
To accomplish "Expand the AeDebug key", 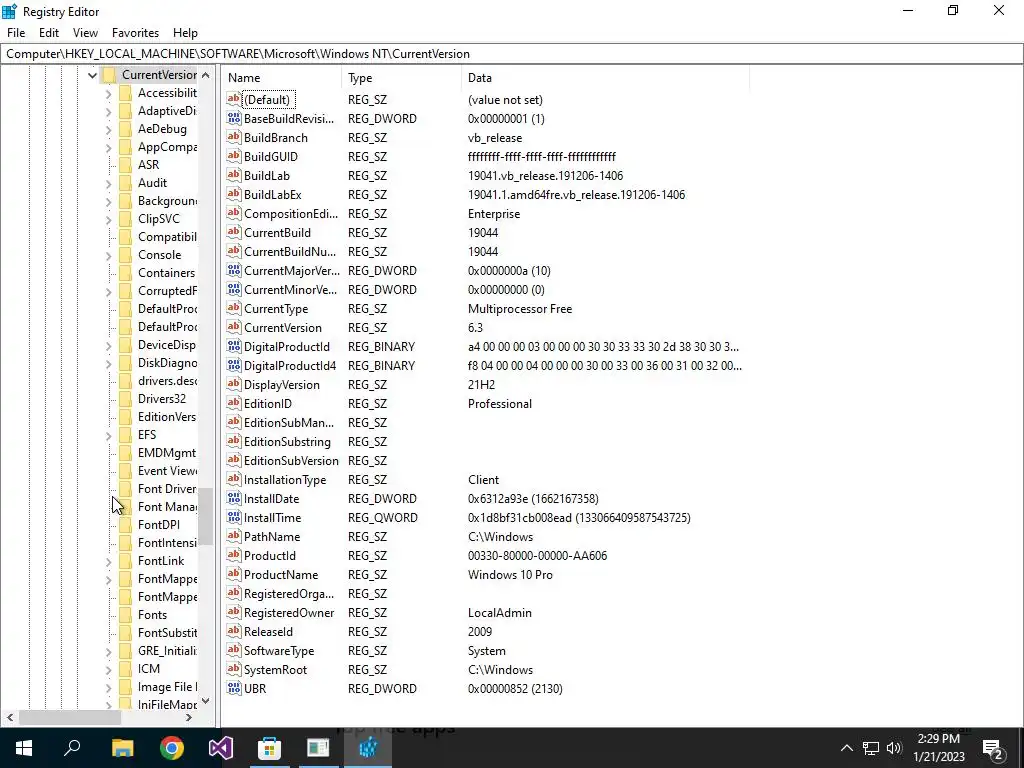I will coord(108,129).
